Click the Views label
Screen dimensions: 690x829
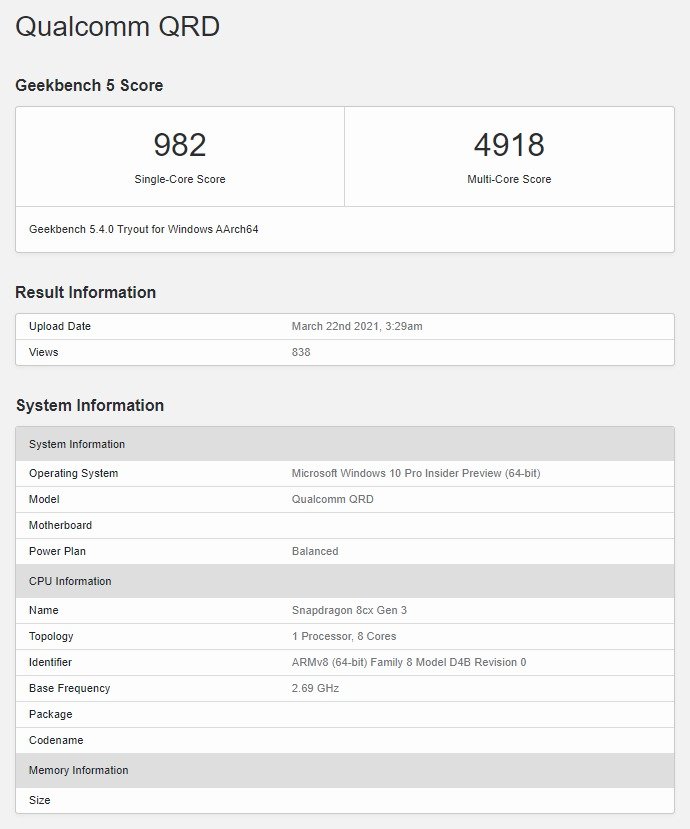(x=43, y=352)
